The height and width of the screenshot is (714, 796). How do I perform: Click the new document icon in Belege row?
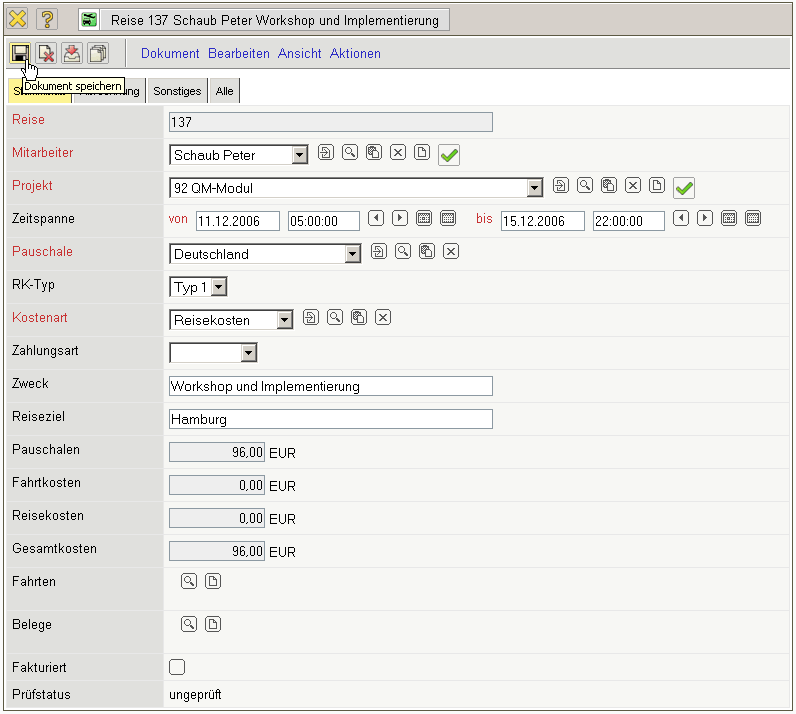point(212,624)
